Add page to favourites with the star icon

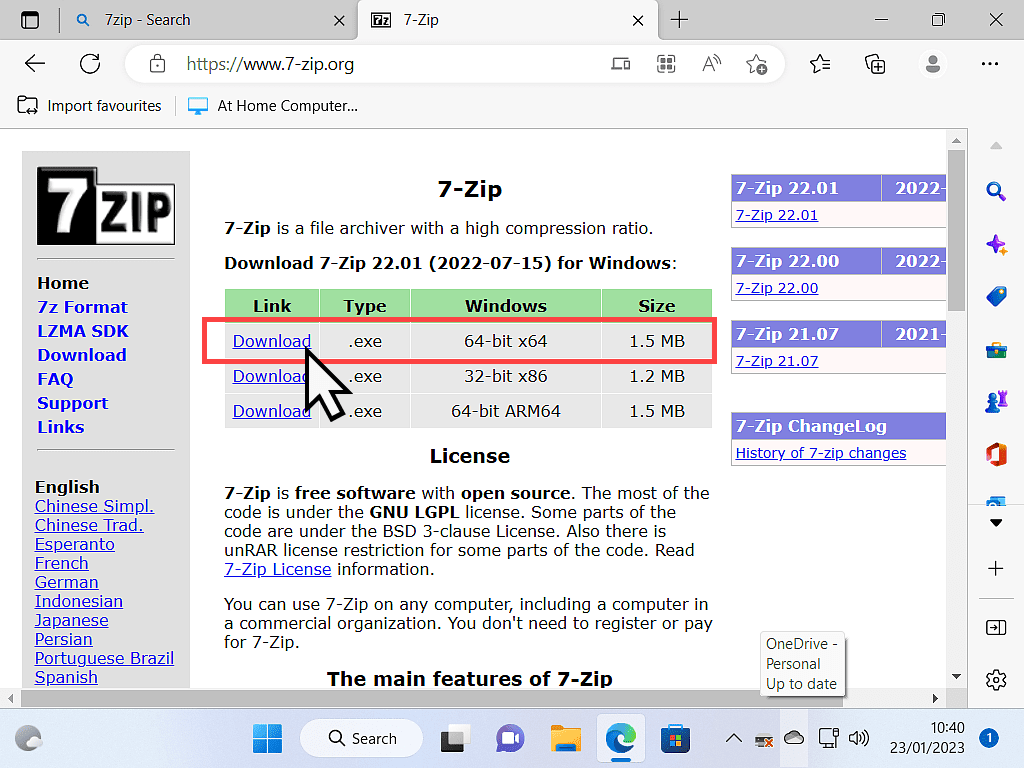click(x=757, y=64)
